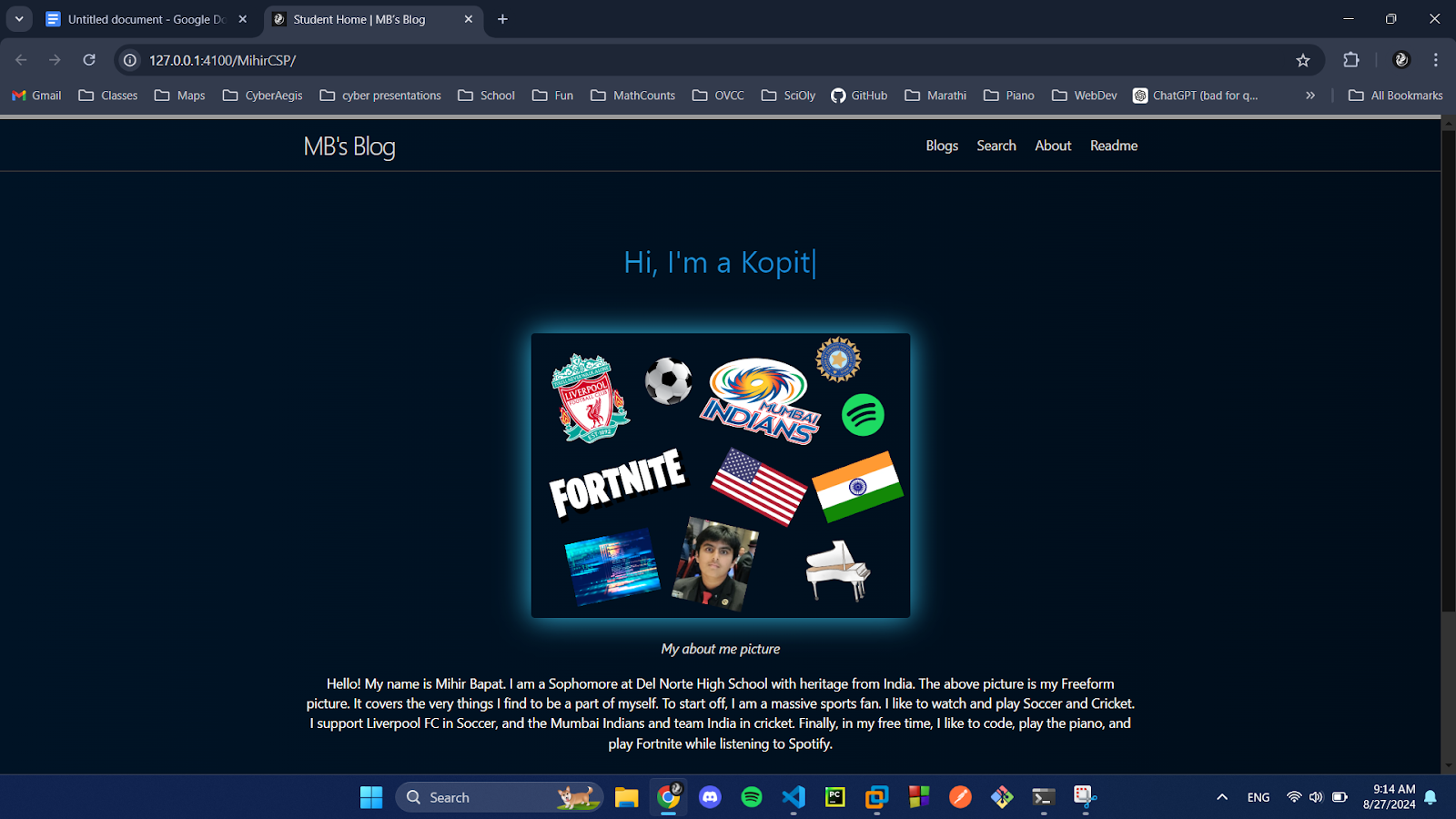Screen dimensions: 1456x819
Task: Open Discord from the taskbar
Action: click(710, 797)
